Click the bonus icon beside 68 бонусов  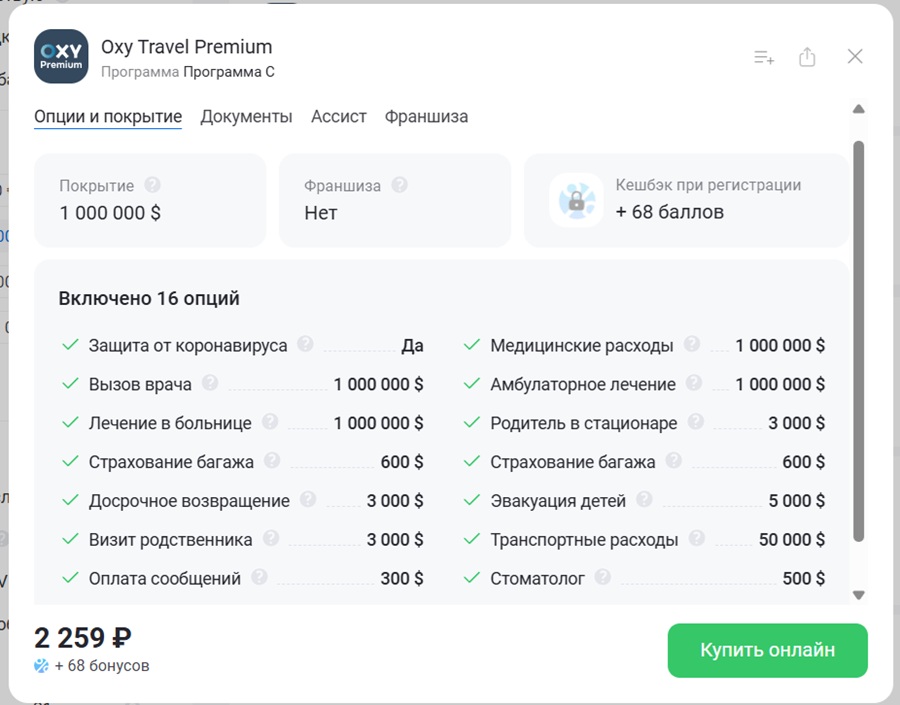tap(41, 666)
